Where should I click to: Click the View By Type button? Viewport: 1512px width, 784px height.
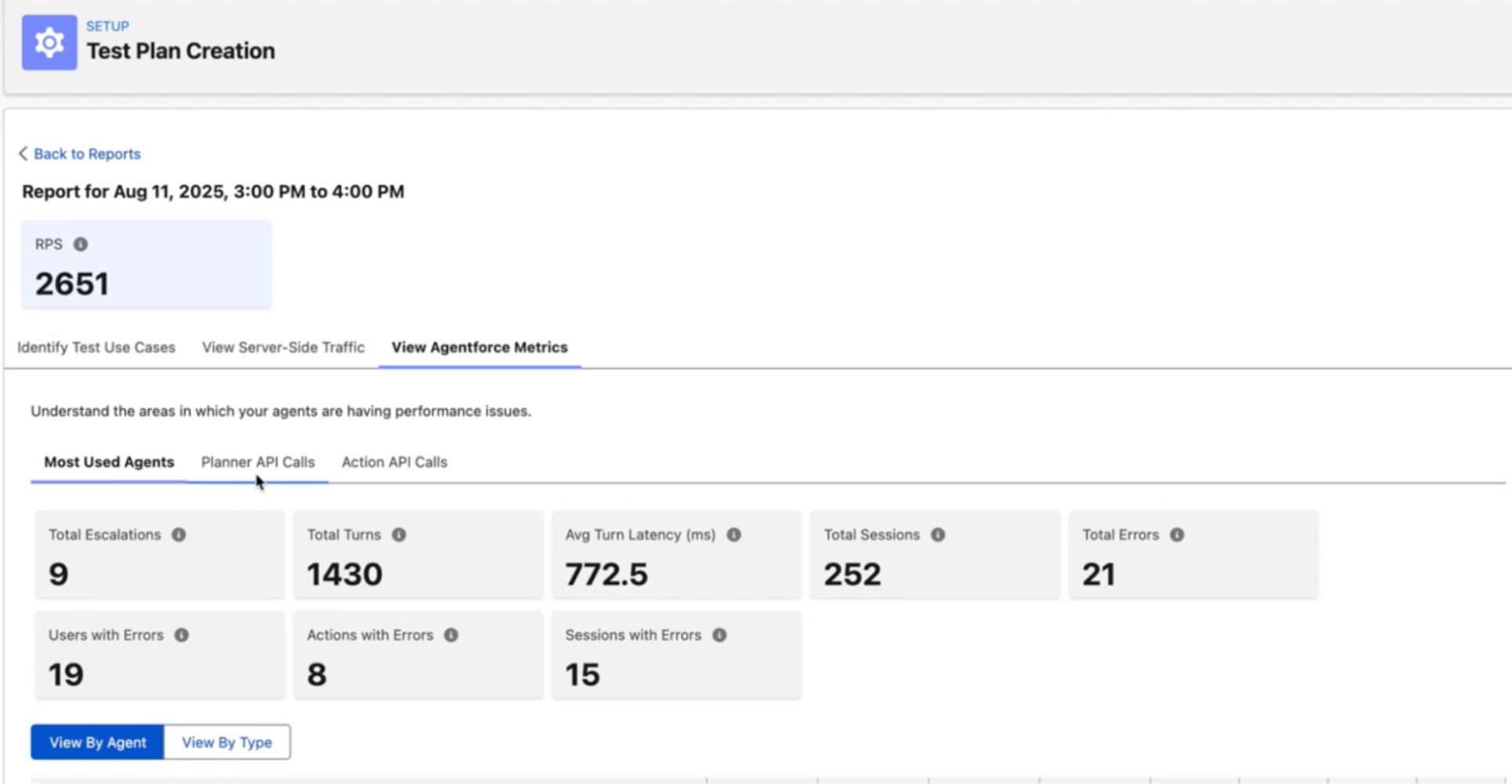click(227, 742)
